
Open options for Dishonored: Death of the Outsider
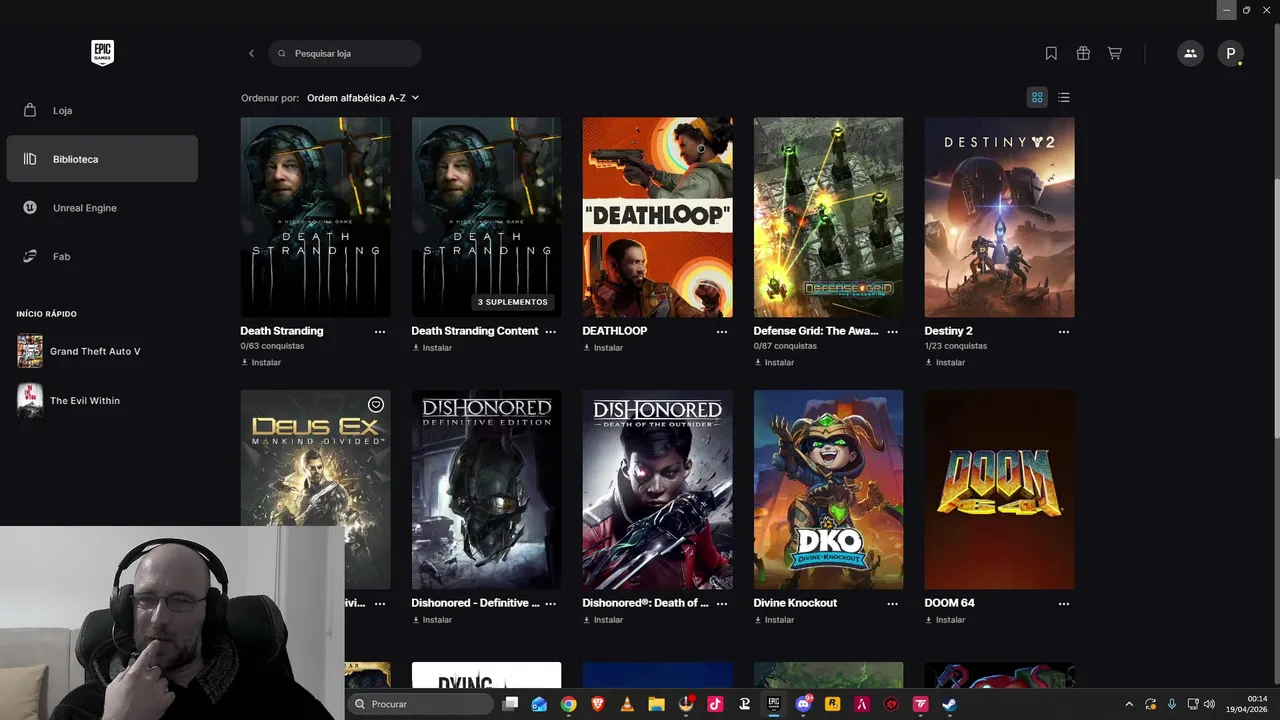pyautogui.click(x=722, y=603)
